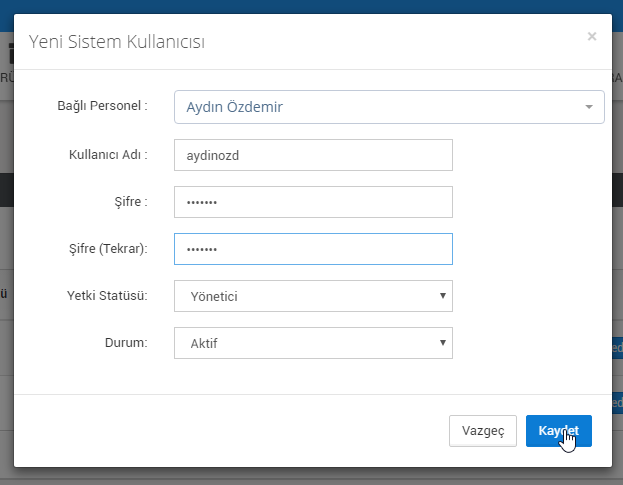Close the Yeni Sistem Kullanıcısı dialog
Image resolution: width=623 pixels, height=485 pixels.
[592, 37]
